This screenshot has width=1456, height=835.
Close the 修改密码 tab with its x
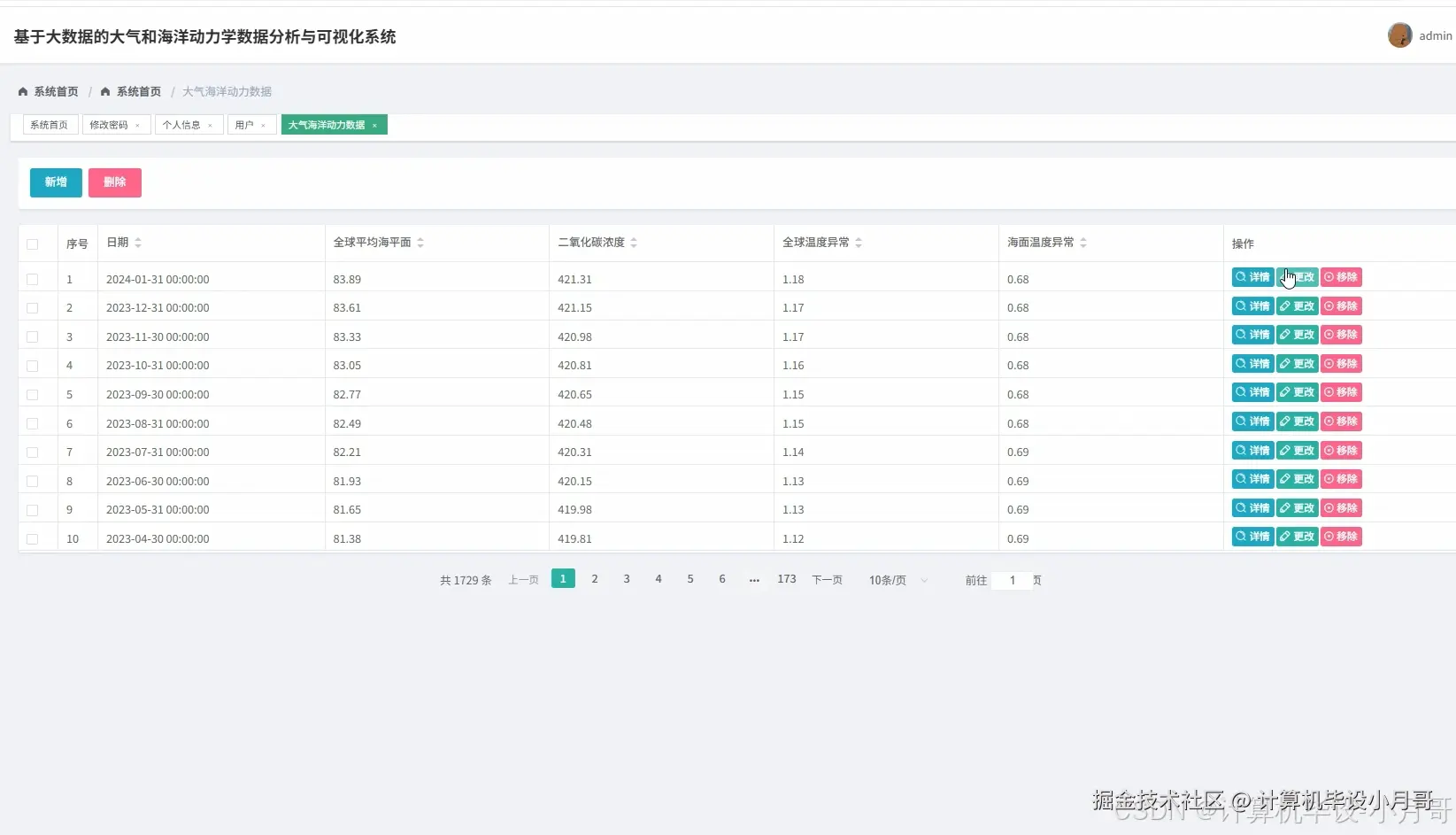click(x=137, y=126)
